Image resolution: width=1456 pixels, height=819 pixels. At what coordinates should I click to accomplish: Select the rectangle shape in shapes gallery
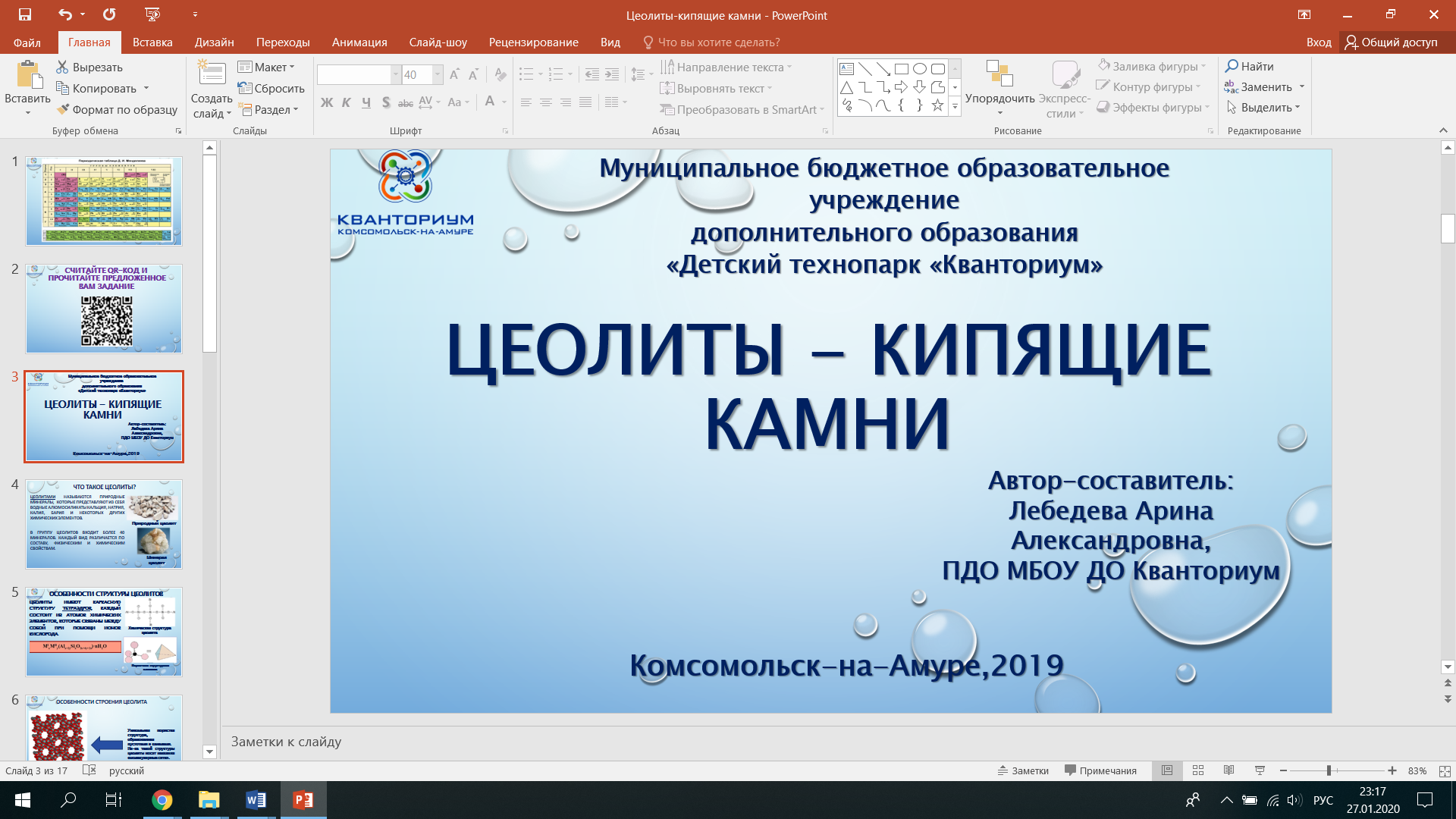(x=901, y=69)
